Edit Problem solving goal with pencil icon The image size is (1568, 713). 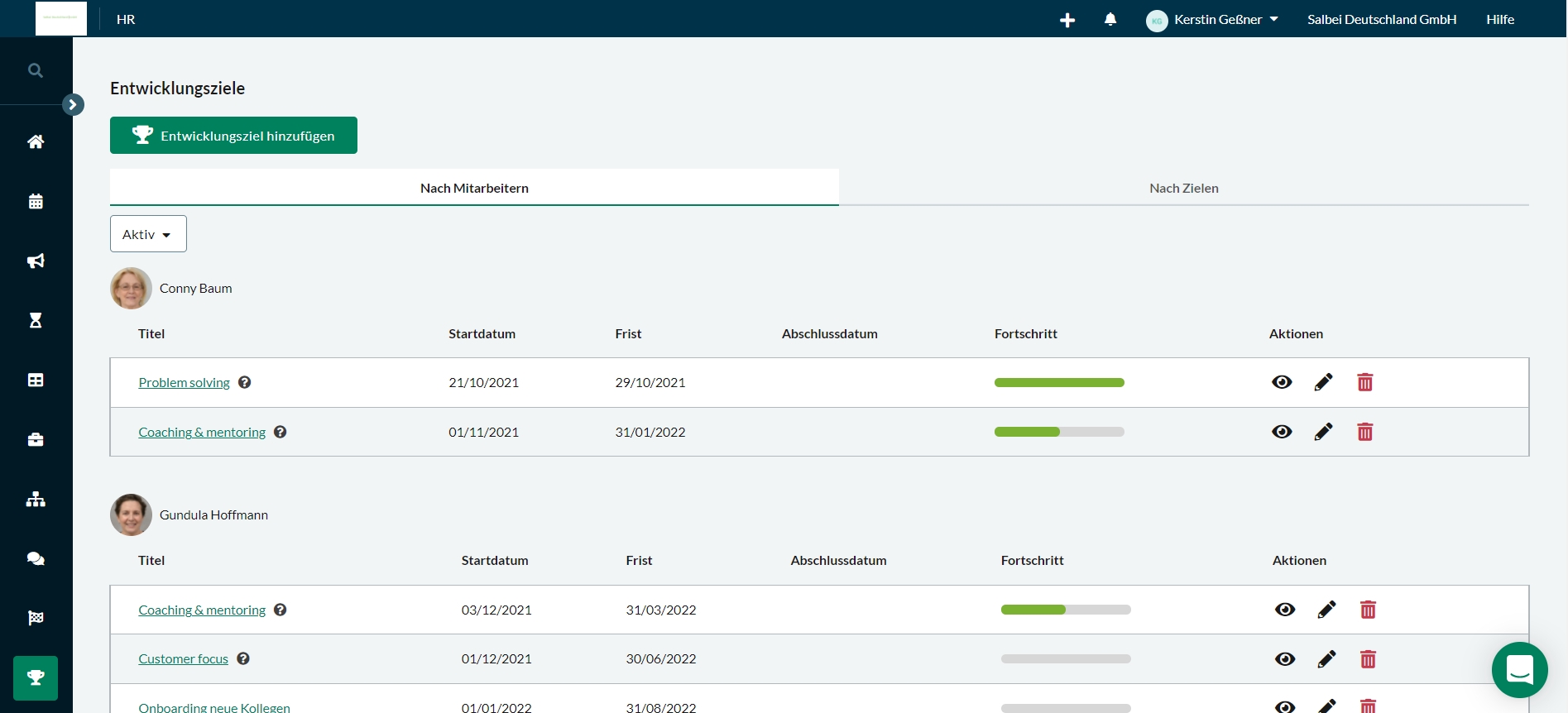tap(1323, 382)
